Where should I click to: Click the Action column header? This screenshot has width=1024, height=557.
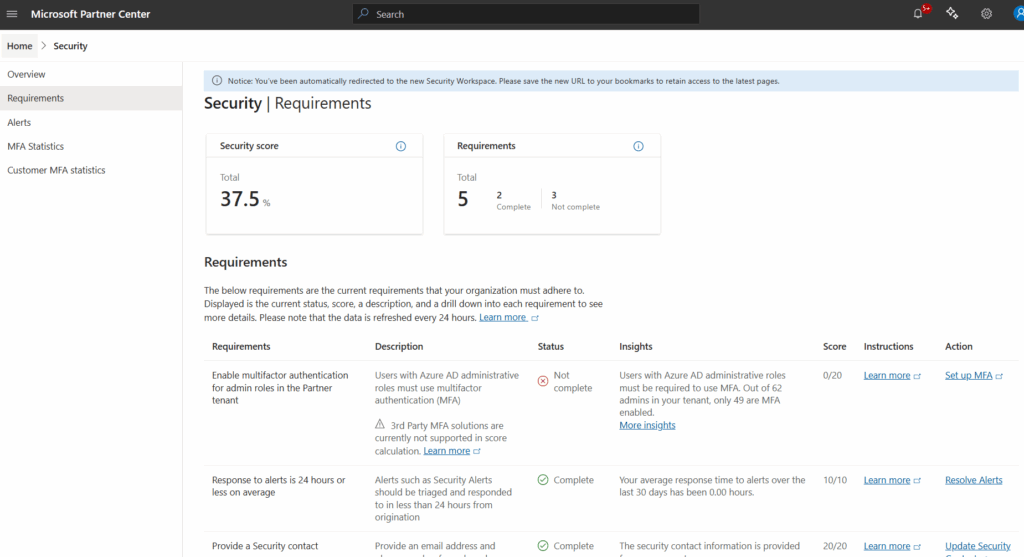click(x=959, y=347)
